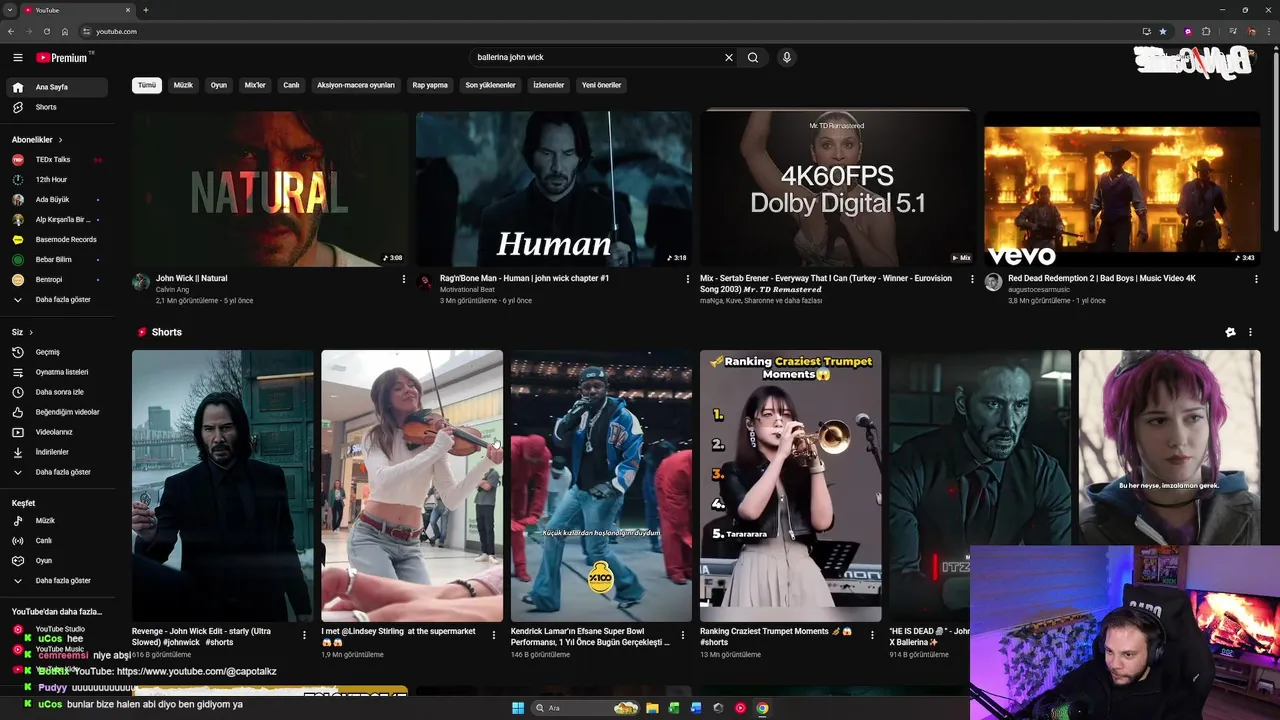Open the Revenge John Wick Edit short
The width and height of the screenshot is (1280, 720).
click(x=222, y=486)
